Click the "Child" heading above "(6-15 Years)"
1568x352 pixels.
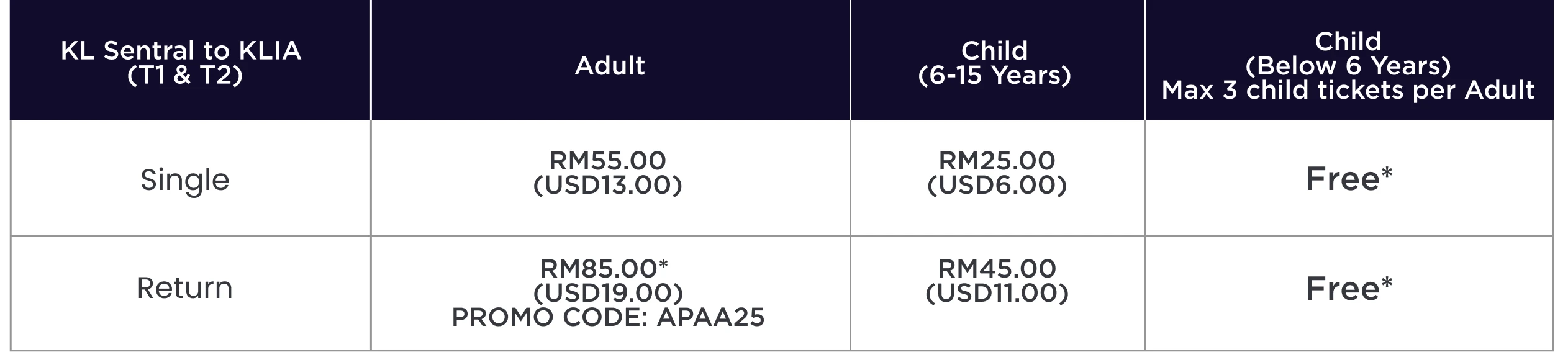point(994,51)
